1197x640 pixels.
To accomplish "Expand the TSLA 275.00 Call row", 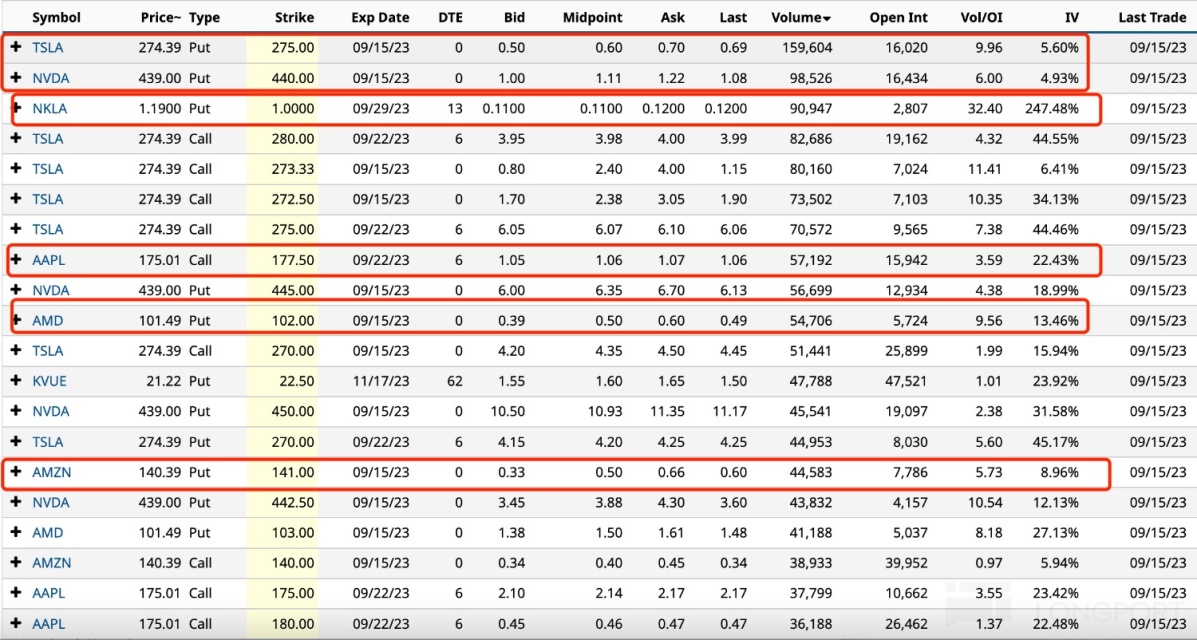I will click(16, 229).
